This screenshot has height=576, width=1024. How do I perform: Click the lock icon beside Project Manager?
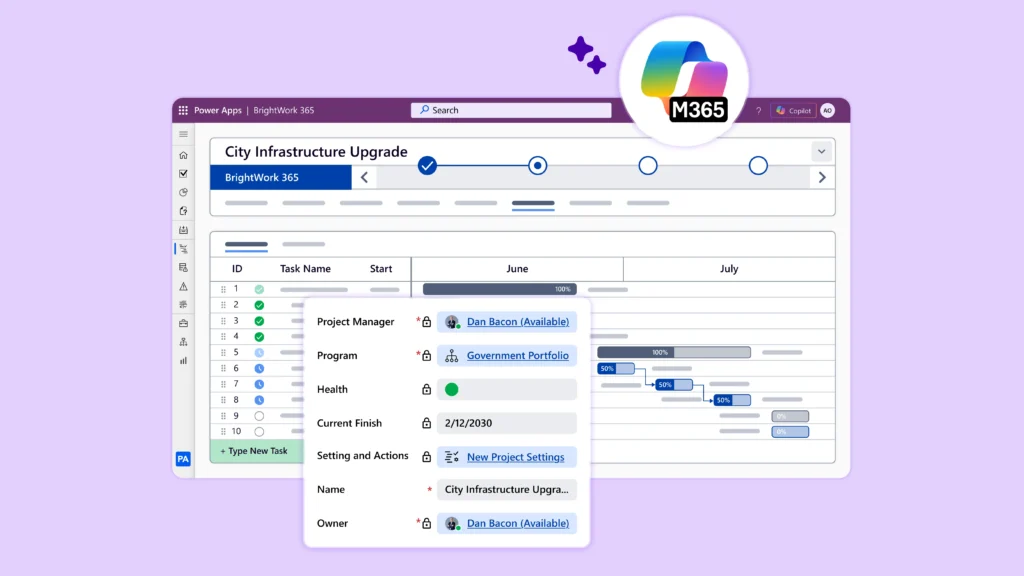(x=426, y=322)
